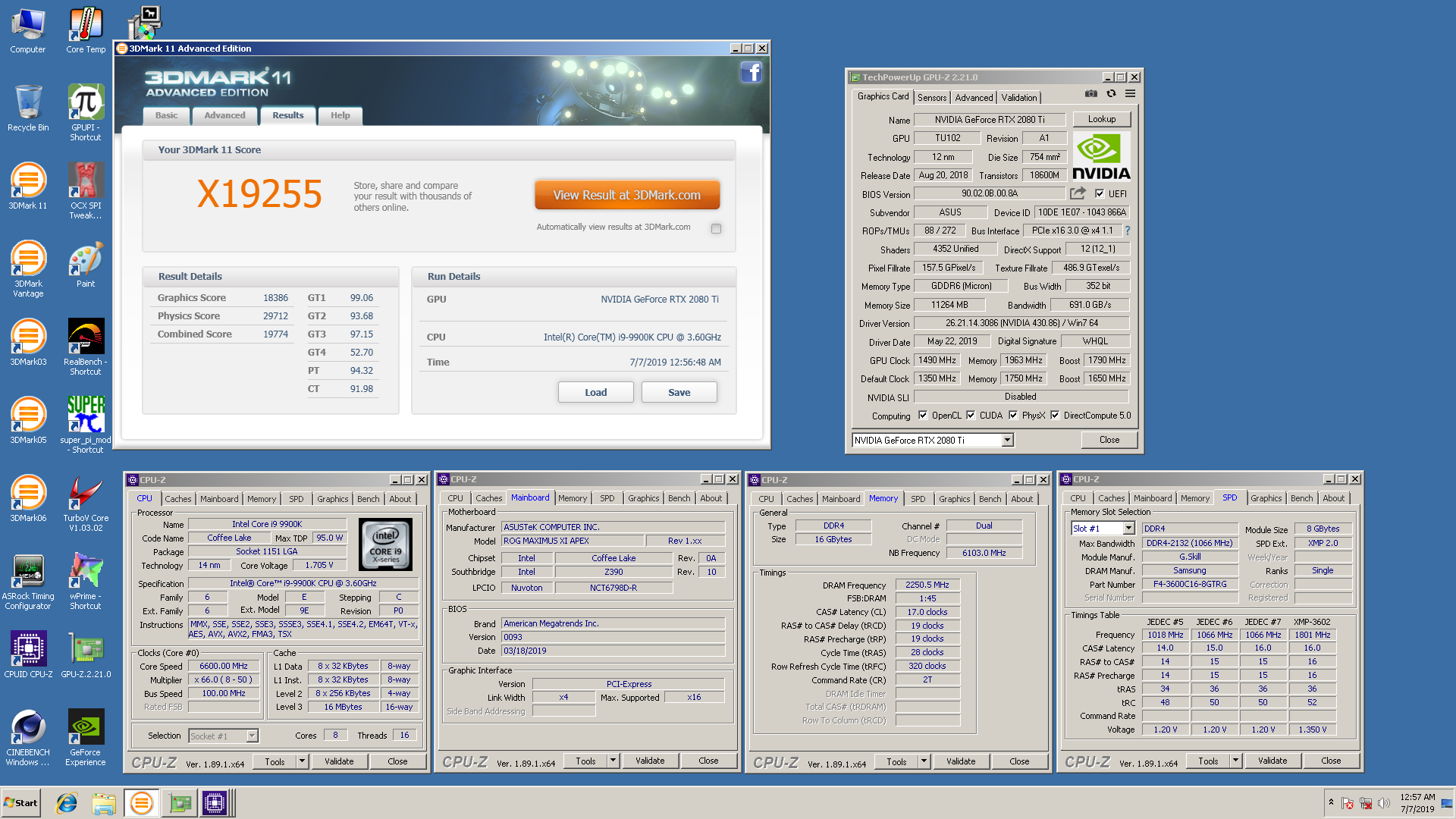
Task: Launch TurboV Core V1.03.02
Action: (x=86, y=504)
